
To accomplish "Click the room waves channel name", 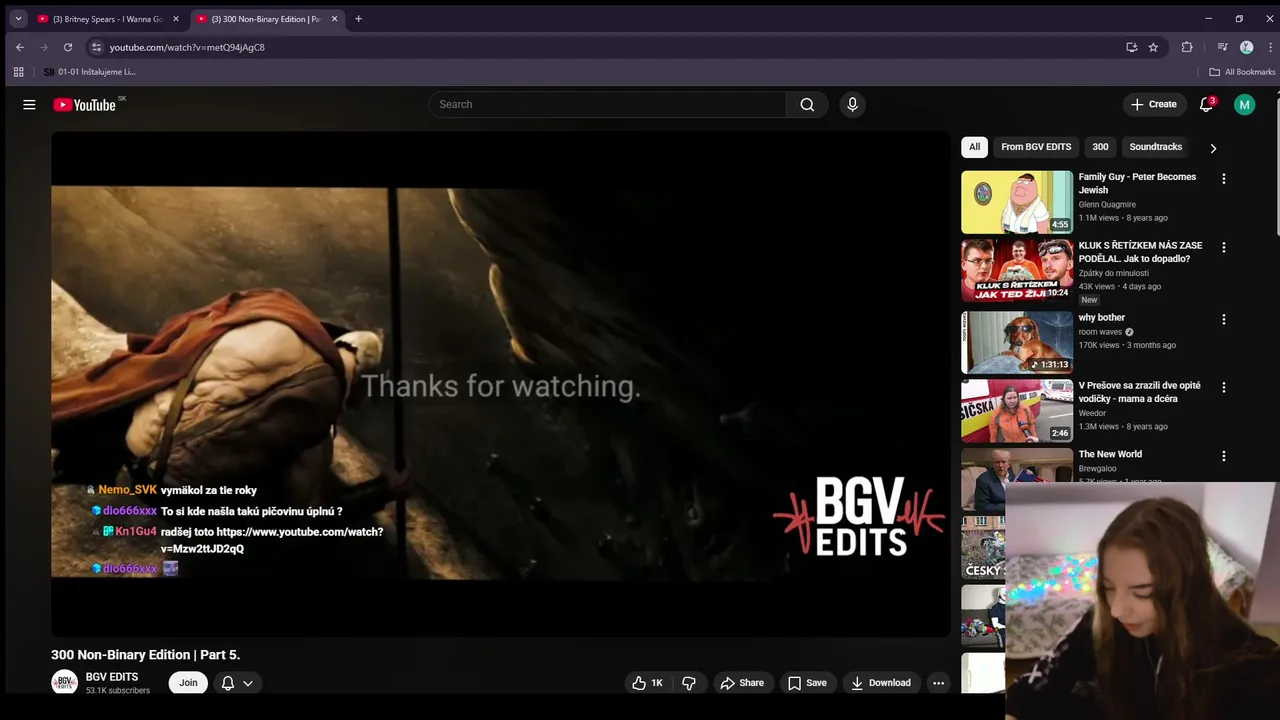I will [x=1100, y=332].
